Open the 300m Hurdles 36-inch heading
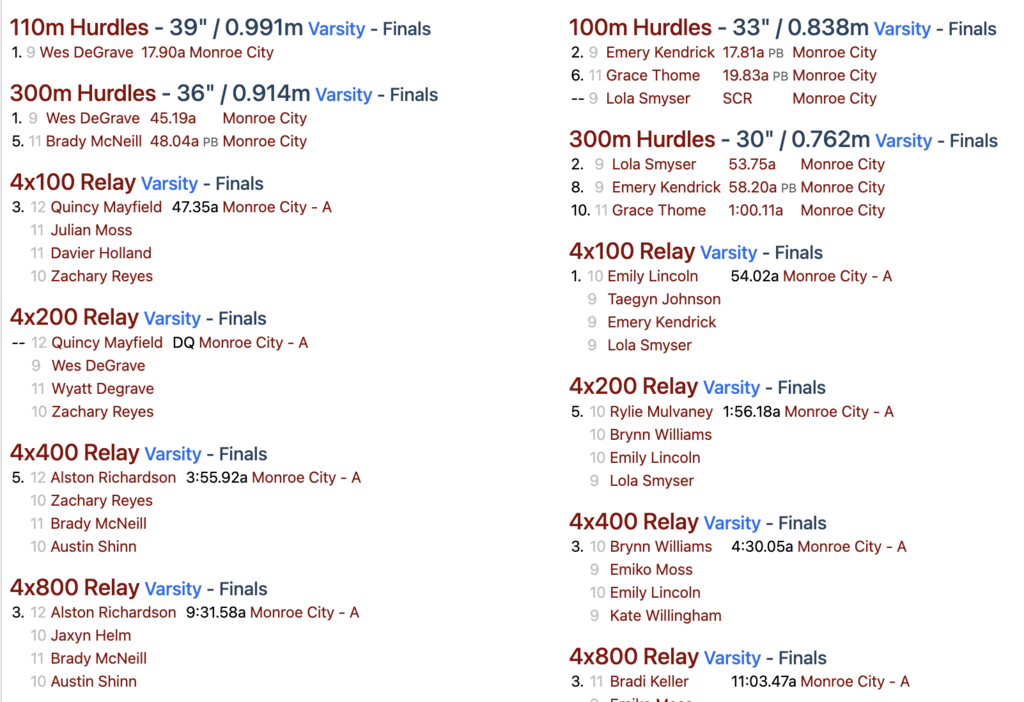1024x702 pixels. pos(83,94)
